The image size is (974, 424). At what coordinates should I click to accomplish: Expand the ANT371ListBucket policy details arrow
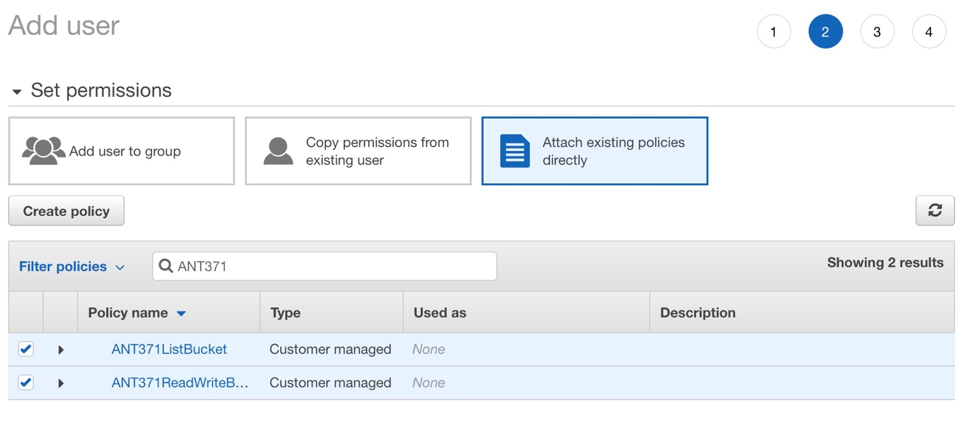point(61,350)
